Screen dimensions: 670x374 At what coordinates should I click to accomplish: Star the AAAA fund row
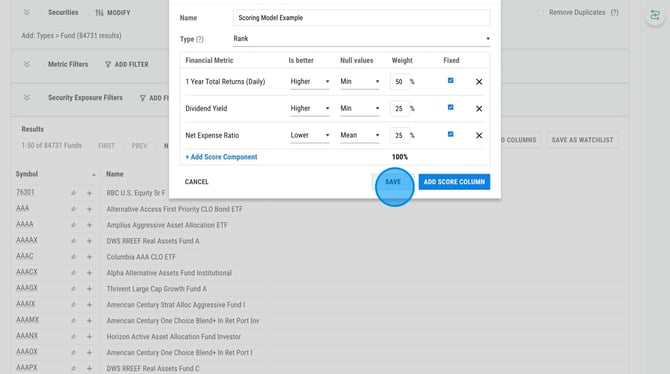point(73,225)
